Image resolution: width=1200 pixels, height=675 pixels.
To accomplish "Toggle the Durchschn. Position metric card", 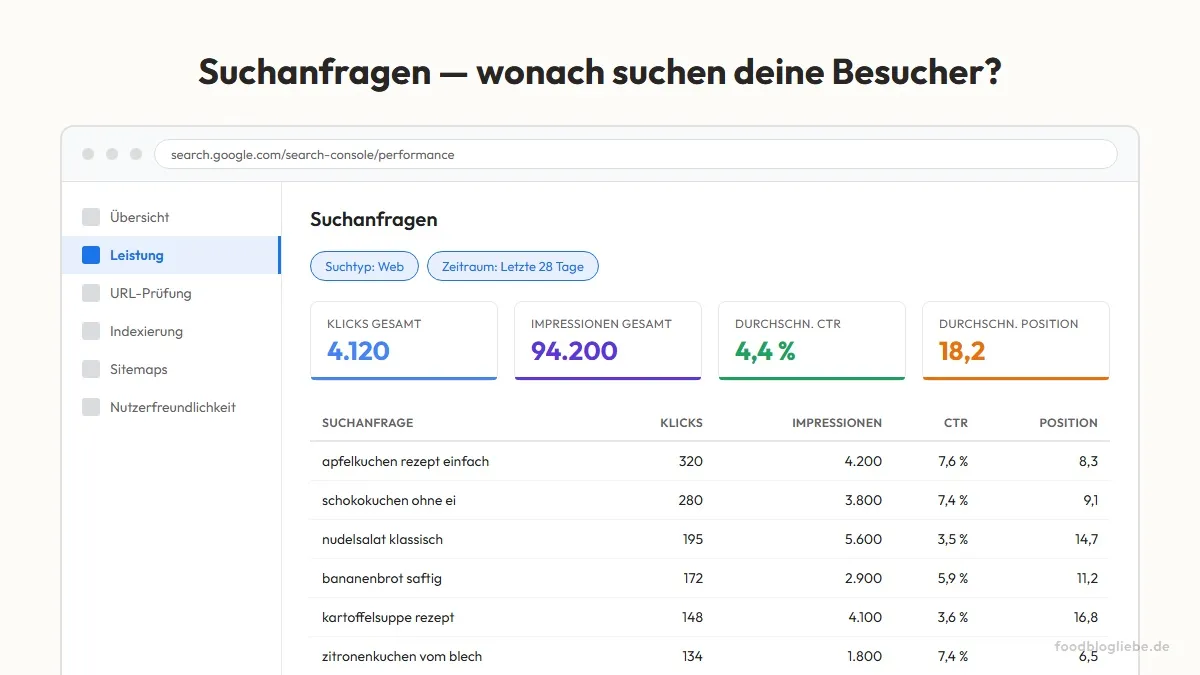I will click(x=1015, y=340).
